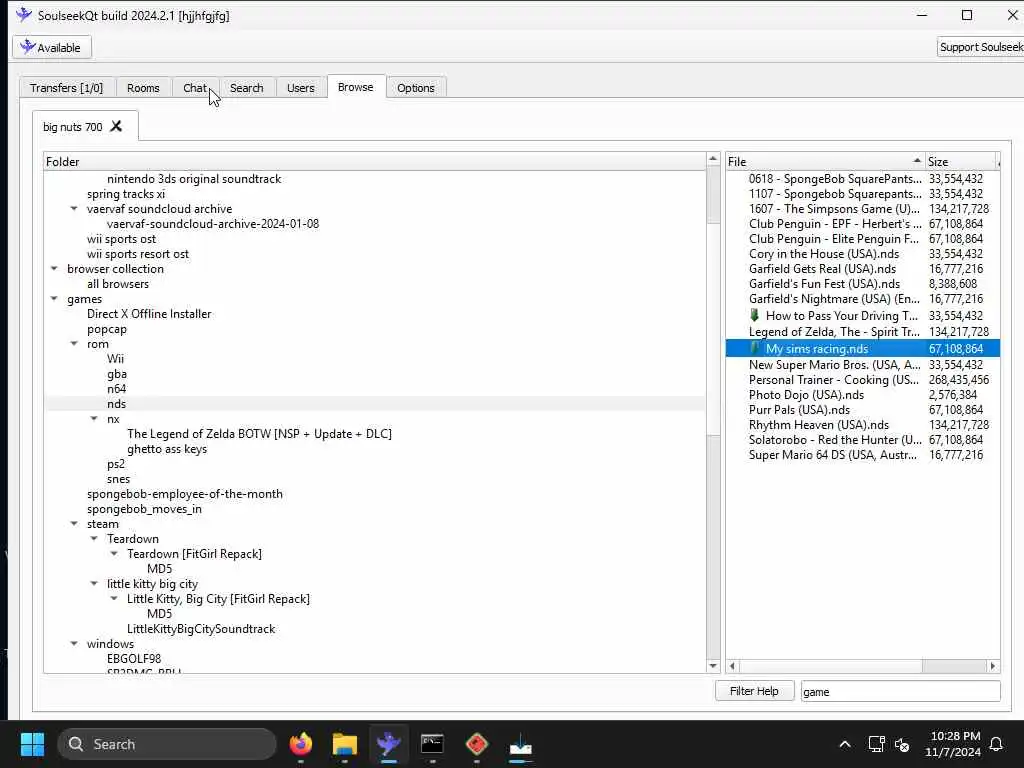Collapse the rom folder
The width and height of the screenshot is (1024, 768).
tap(74, 344)
